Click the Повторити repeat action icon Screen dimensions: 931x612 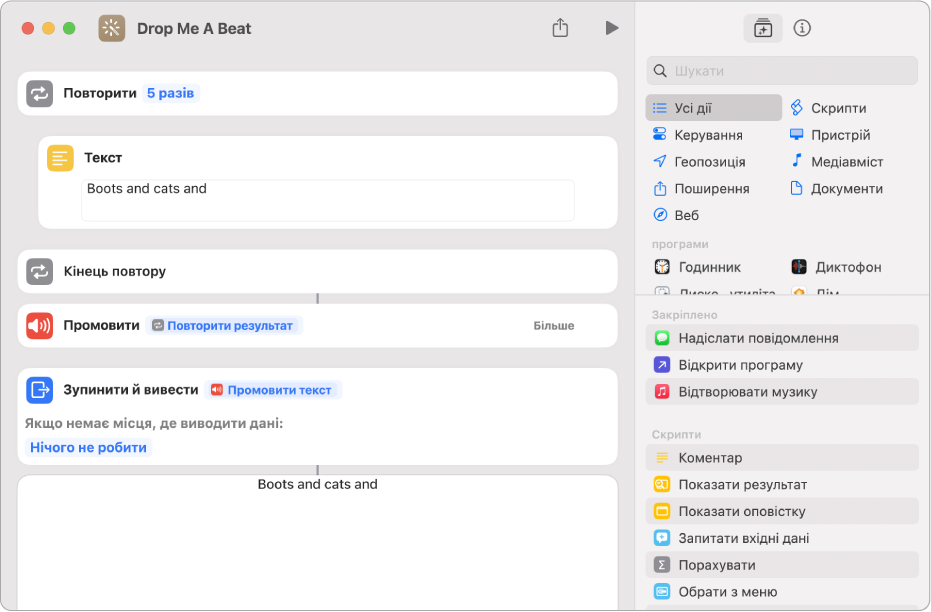[40, 94]
